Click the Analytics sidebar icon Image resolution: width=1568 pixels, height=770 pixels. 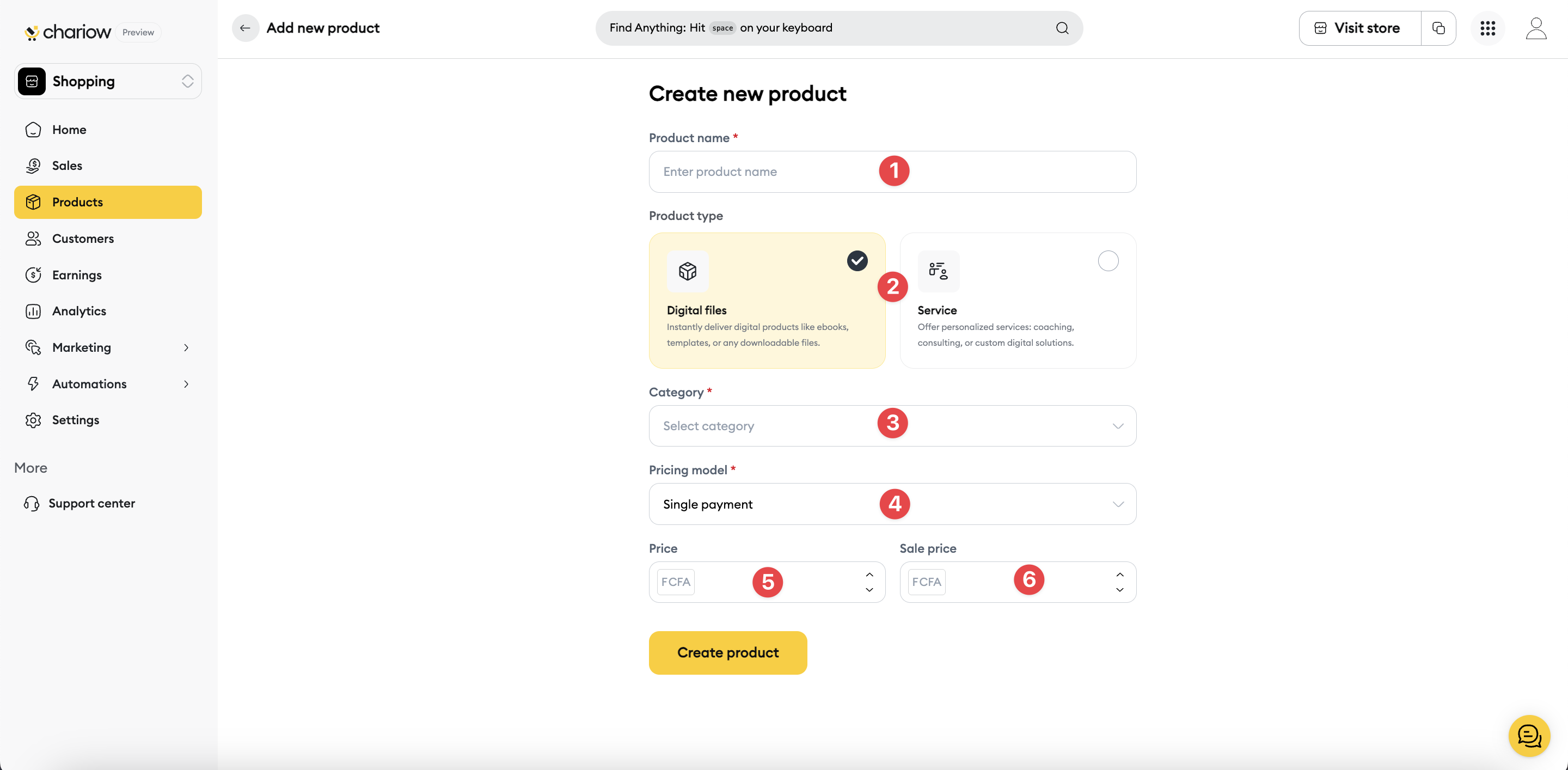[33, 311]
